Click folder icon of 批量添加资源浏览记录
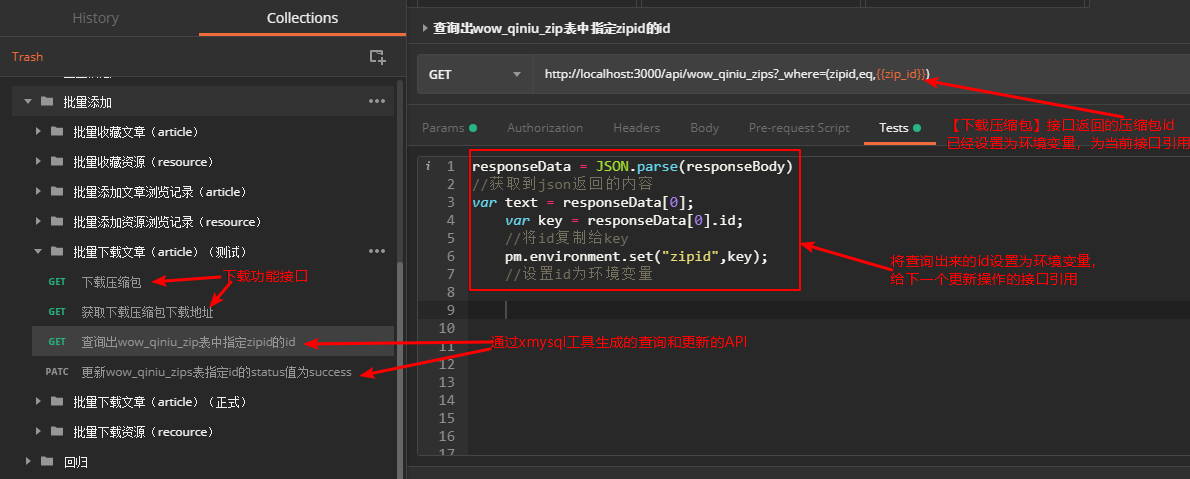Image resolution: width=1190 pixels, height=479 pixels. (x=57, y=222)
